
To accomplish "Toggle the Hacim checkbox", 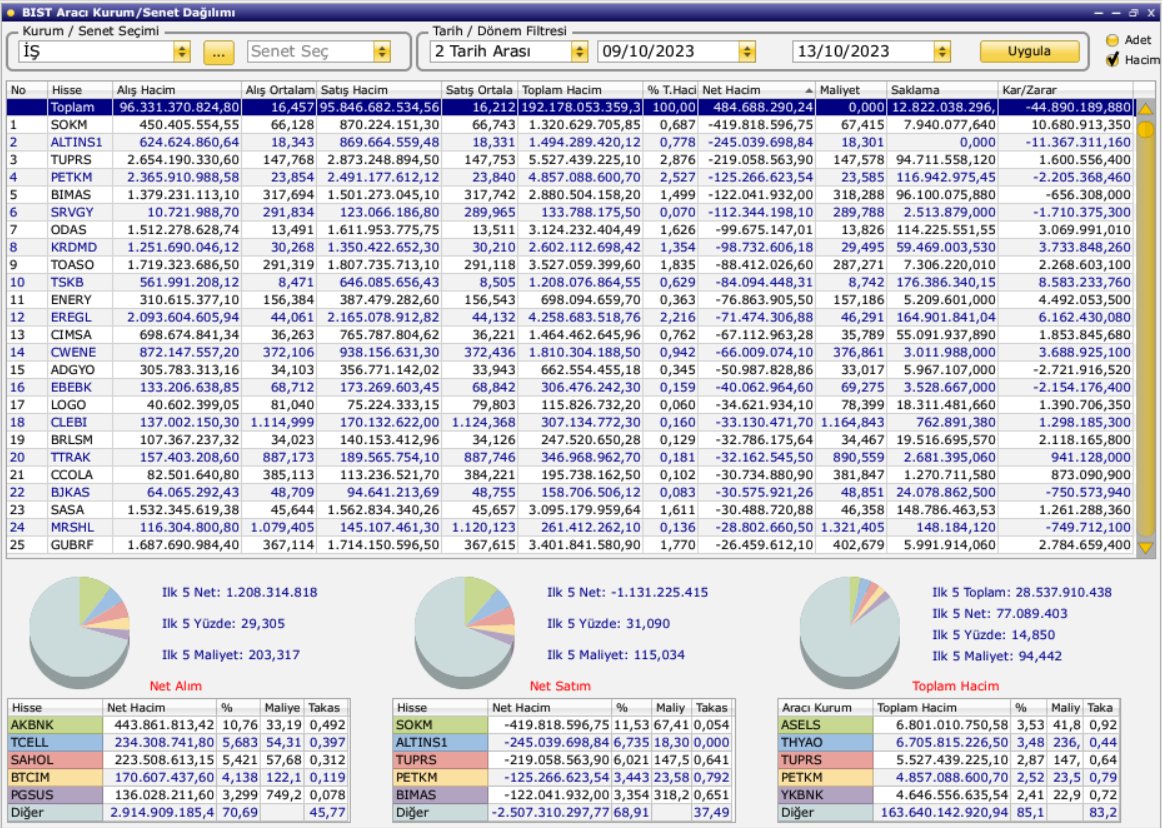I will point(1112,60).
